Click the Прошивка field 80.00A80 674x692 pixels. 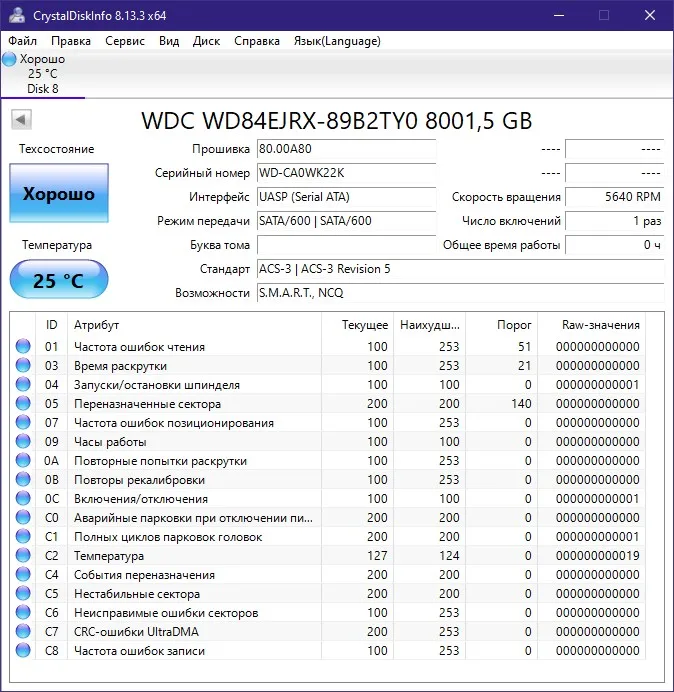346,149
